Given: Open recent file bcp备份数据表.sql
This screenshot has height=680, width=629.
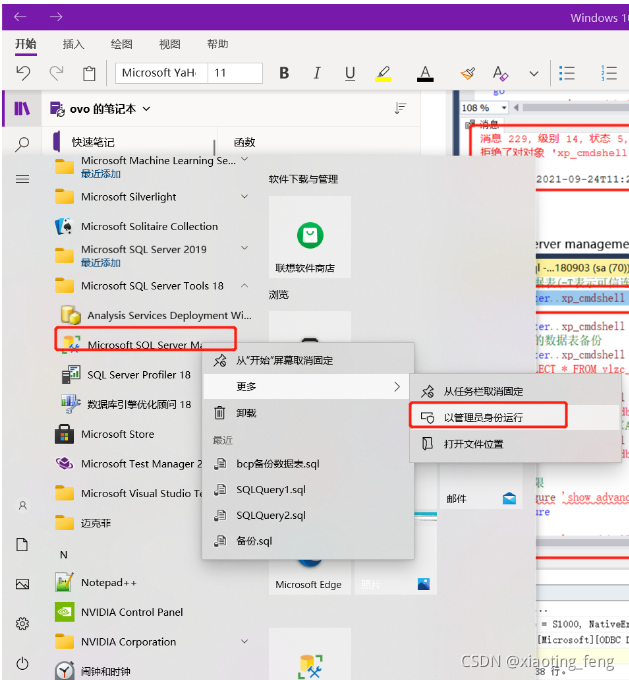Looking at the screenshot, I should tap(308, 464).
